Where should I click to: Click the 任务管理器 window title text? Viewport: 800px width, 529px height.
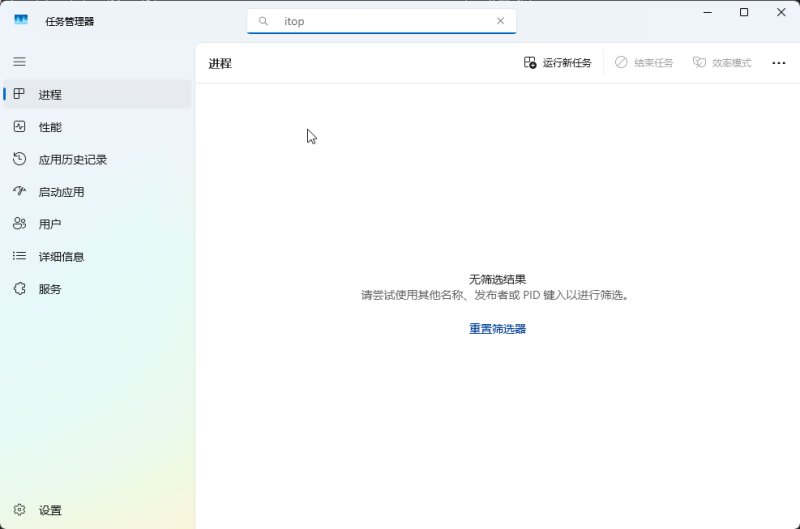[69, 21]
